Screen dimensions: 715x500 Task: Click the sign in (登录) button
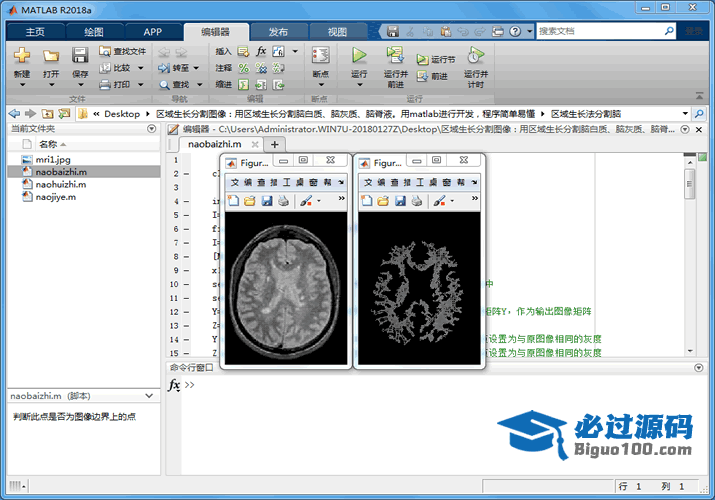click(694, 31)
